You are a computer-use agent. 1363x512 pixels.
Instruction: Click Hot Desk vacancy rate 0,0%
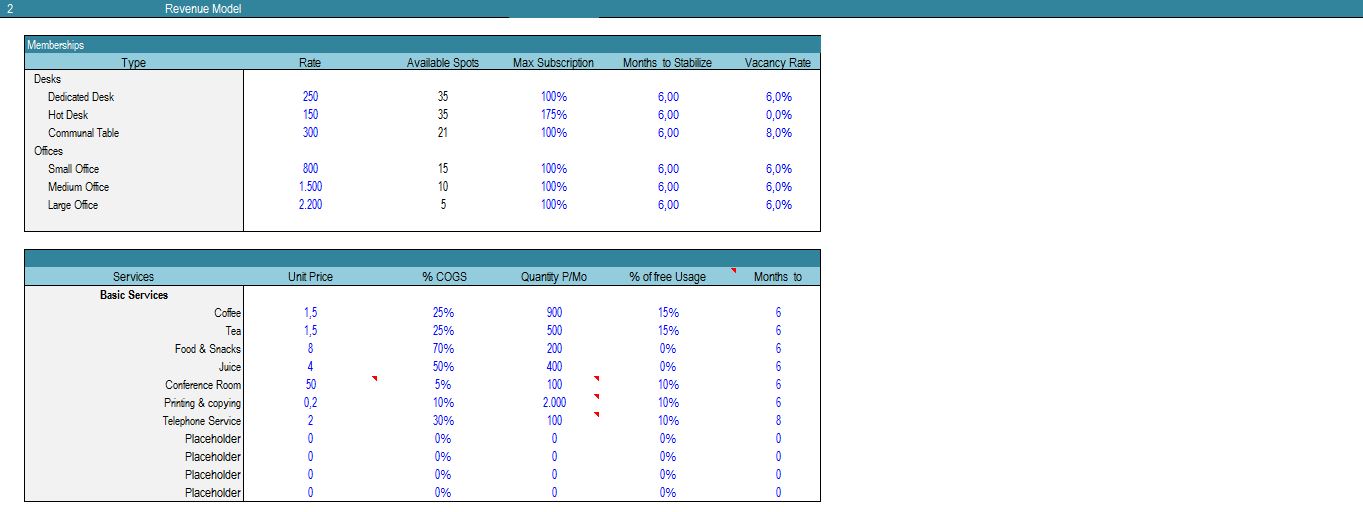[778, 115]
